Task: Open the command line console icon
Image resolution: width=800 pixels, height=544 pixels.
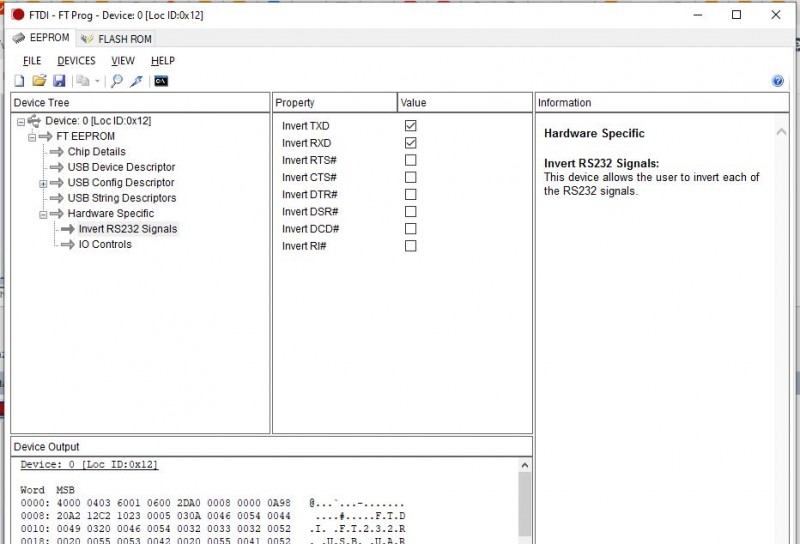Action: [x=161, y=81]
